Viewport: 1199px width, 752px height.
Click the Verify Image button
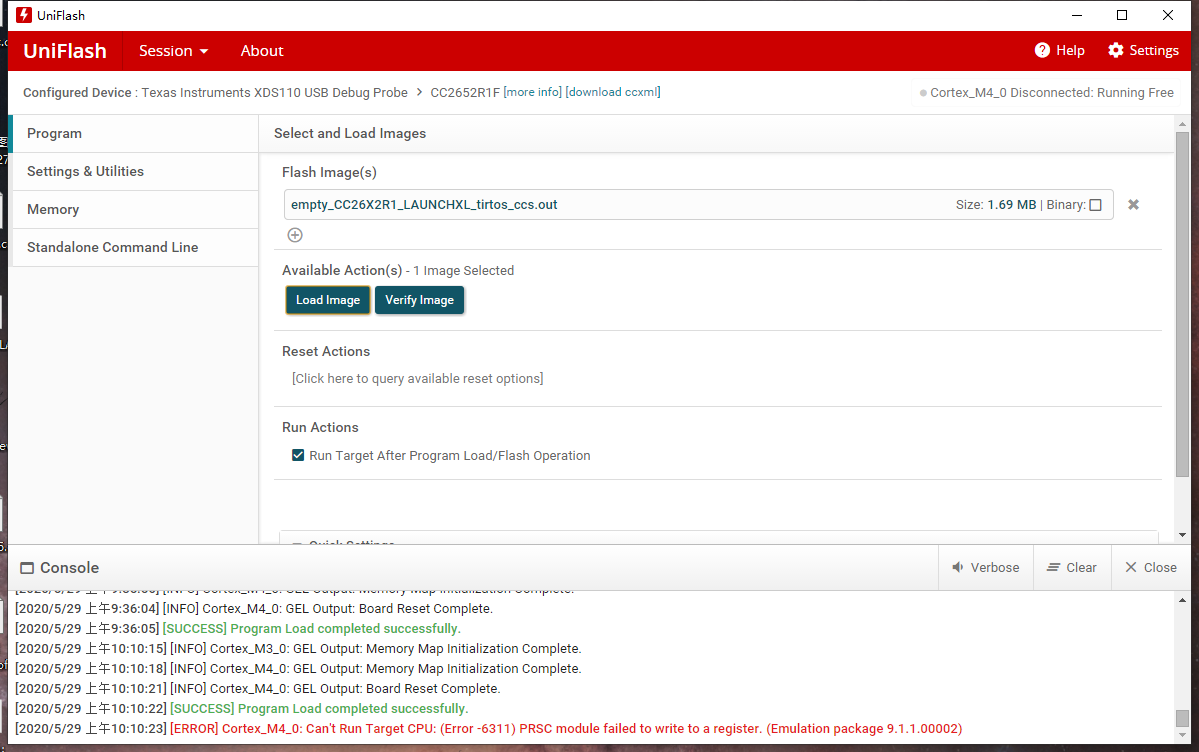click(x=419, y=300)
